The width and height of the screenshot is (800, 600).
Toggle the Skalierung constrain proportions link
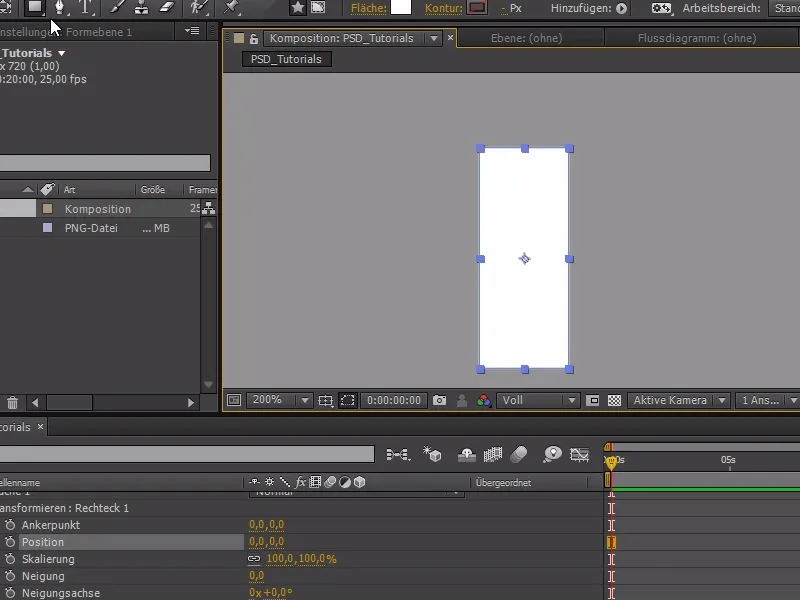[254, 559]
